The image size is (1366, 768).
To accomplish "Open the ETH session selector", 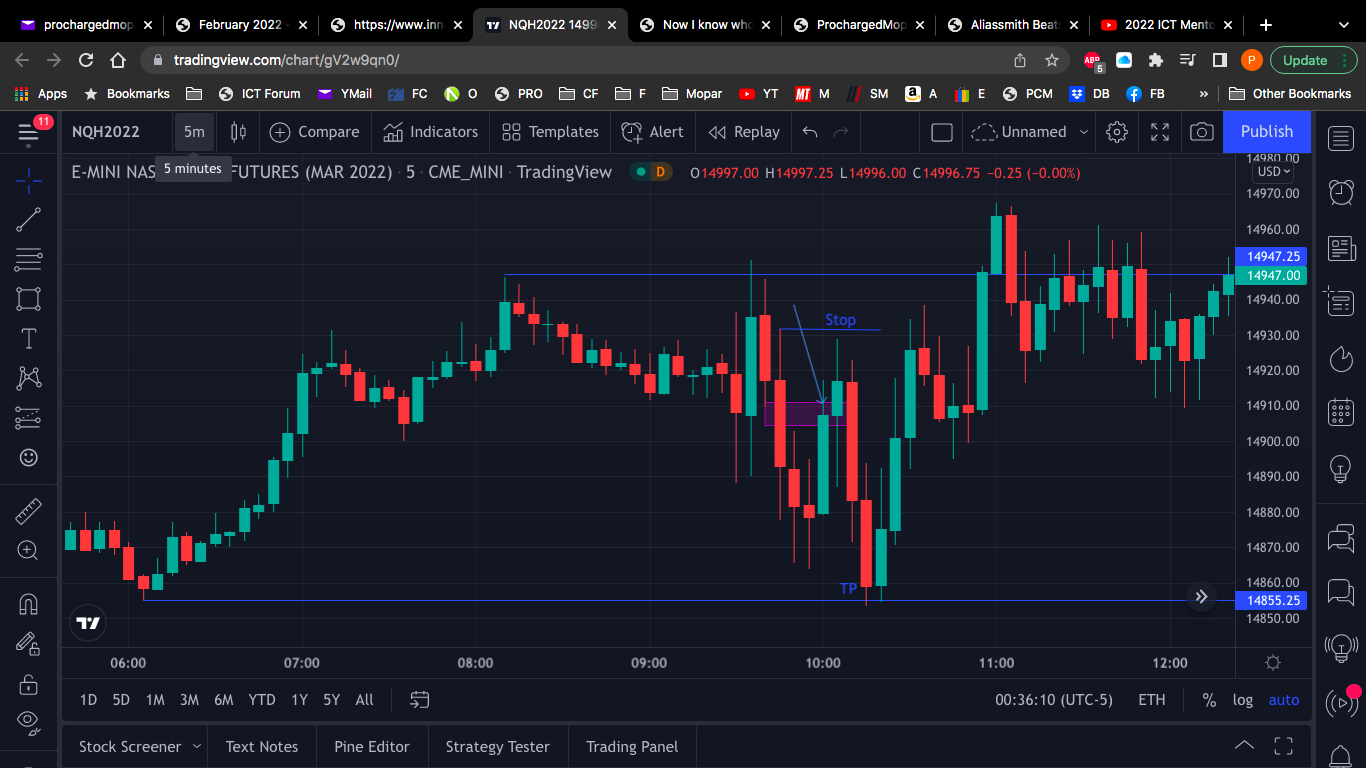I will click(x=1152, y=700).
